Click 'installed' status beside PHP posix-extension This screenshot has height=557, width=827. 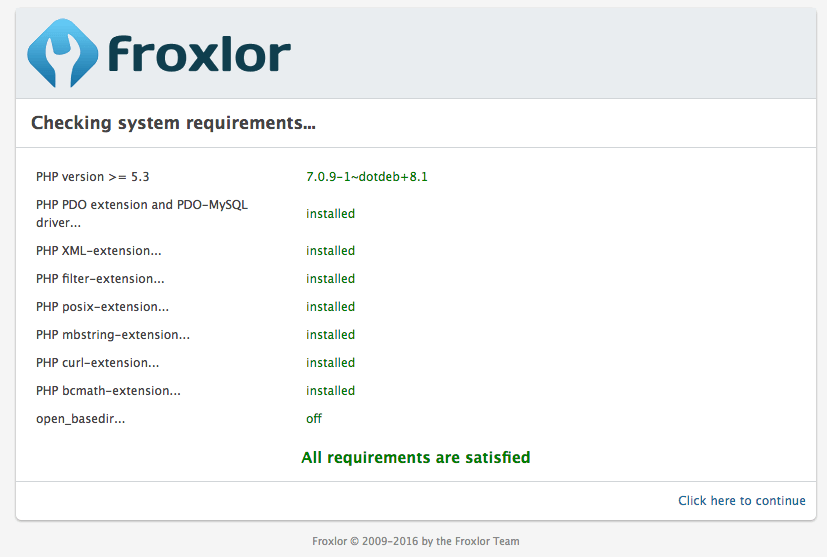click(x=330, y=307)
